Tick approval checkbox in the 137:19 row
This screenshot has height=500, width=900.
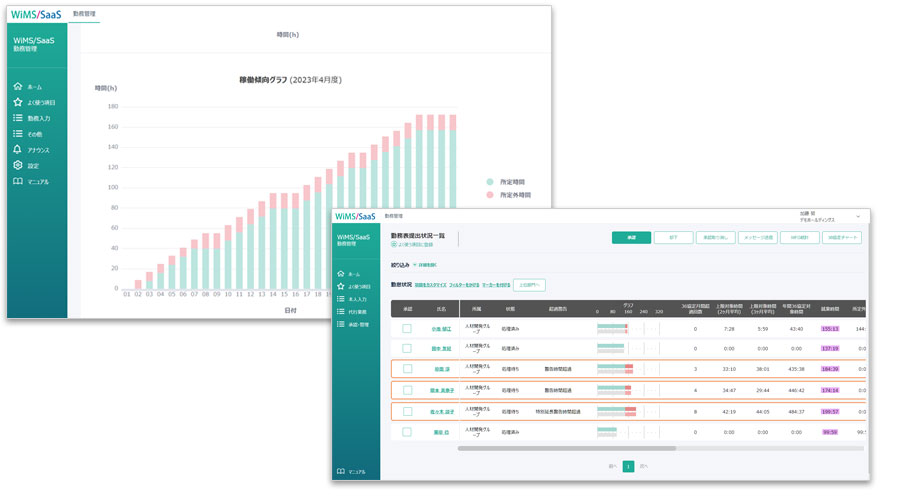coord(407,348)
